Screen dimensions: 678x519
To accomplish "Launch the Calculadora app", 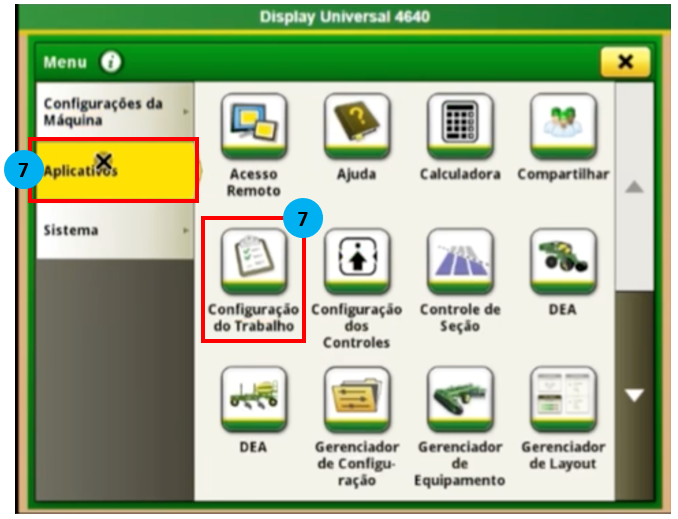I will 459,126.
